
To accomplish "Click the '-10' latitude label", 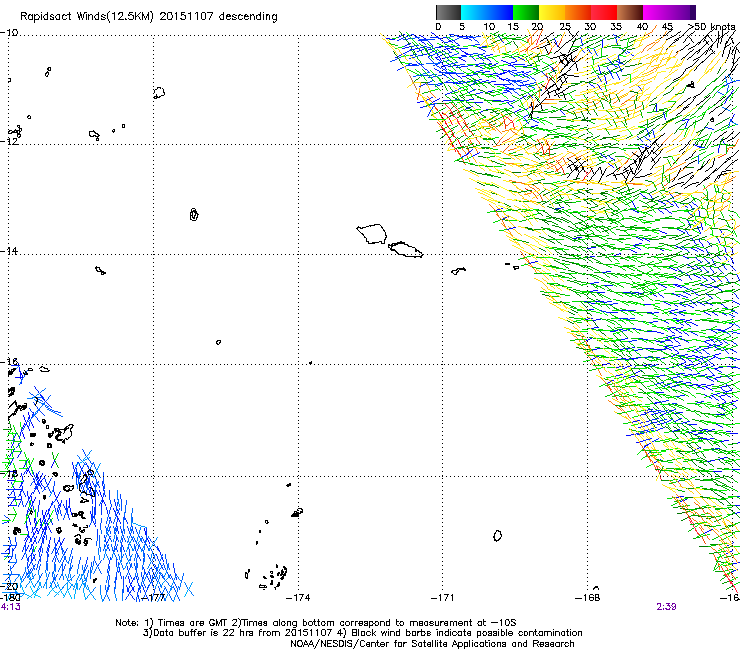I will pos(9,33).
